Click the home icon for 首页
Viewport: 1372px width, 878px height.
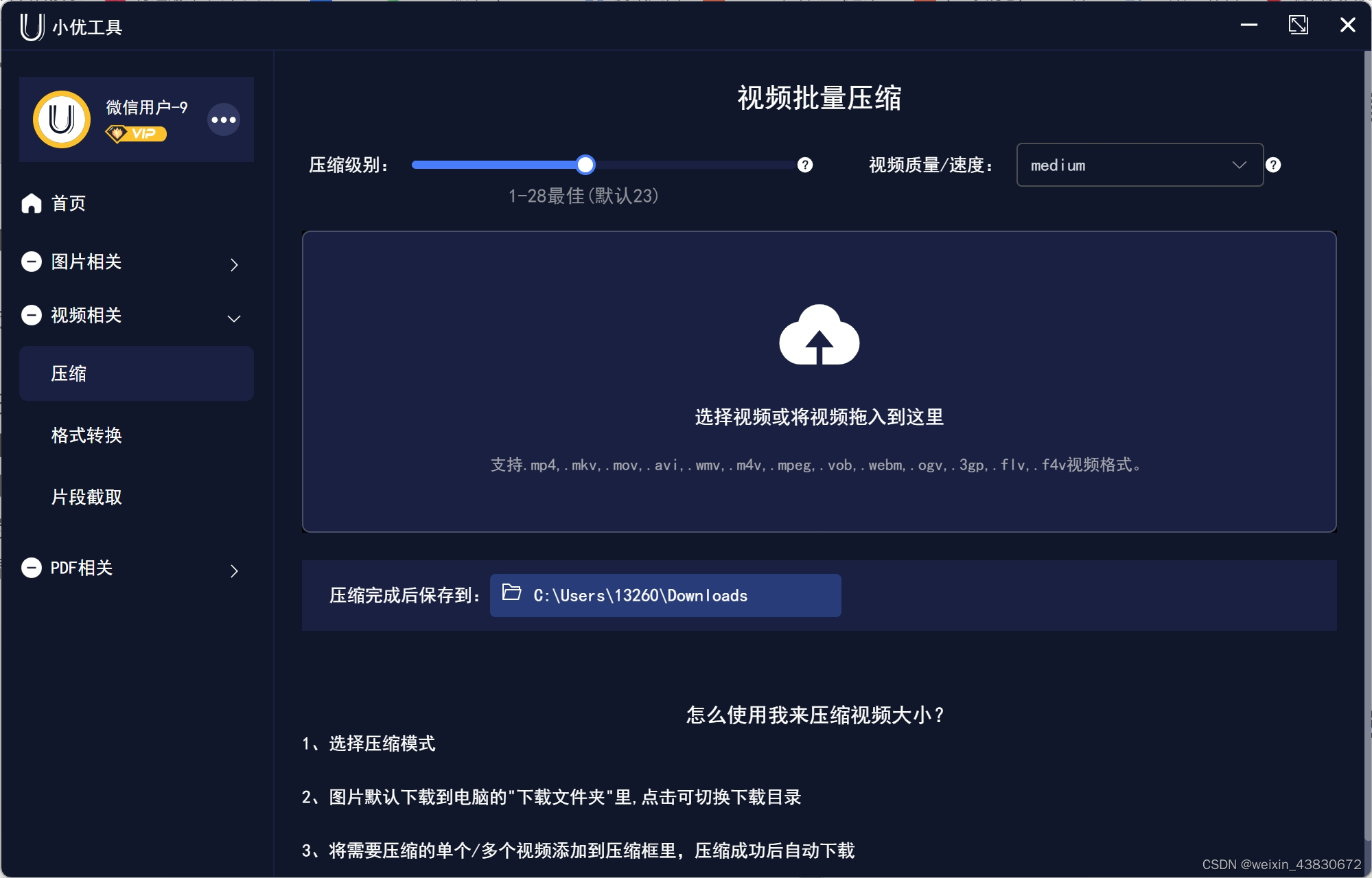[32, 203]
